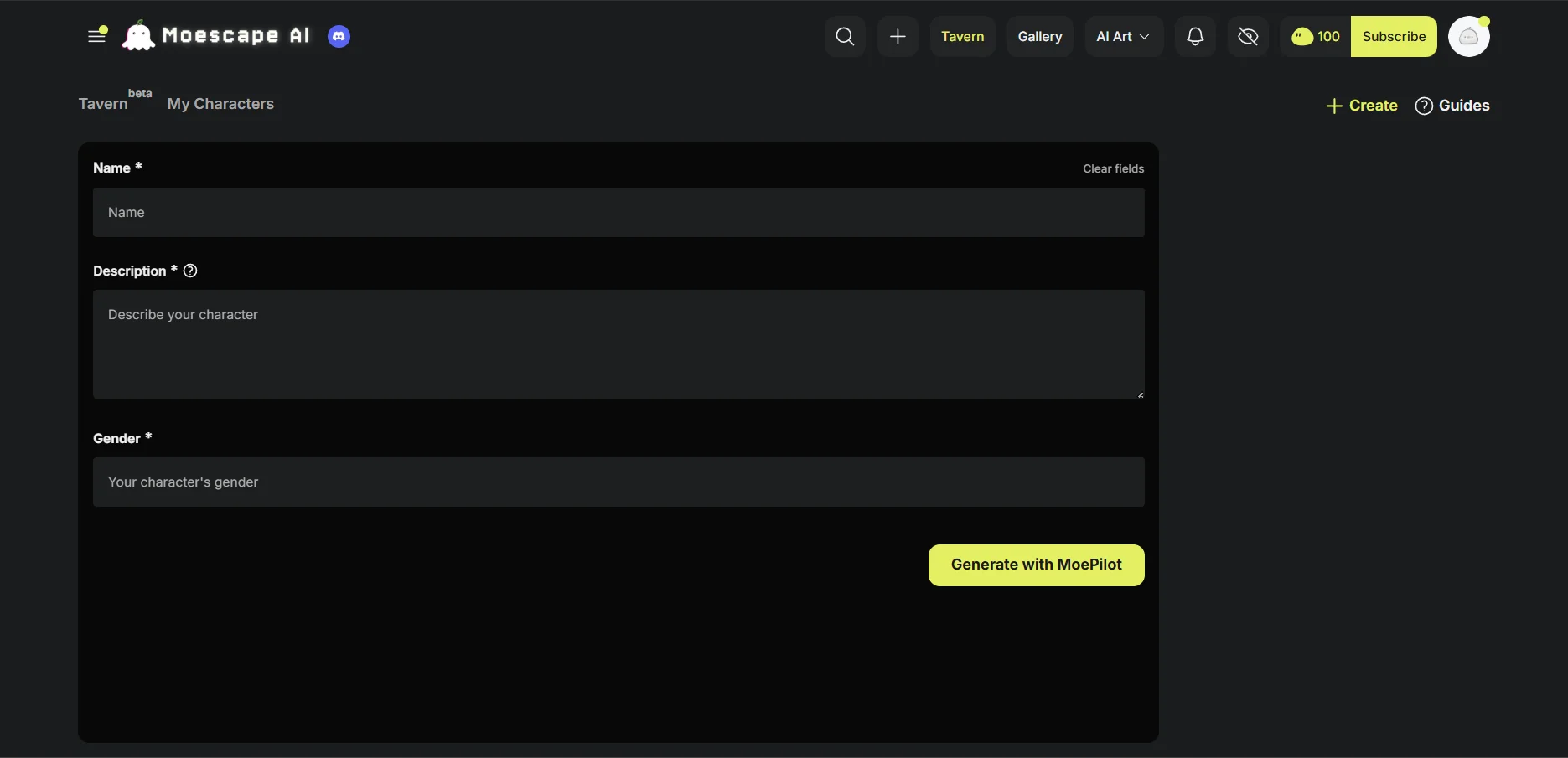This screenshot has height=758, width=1568.
Task: Click Generate with MoePilot button
Action: pyautogui.click(x=1036, y=565)
